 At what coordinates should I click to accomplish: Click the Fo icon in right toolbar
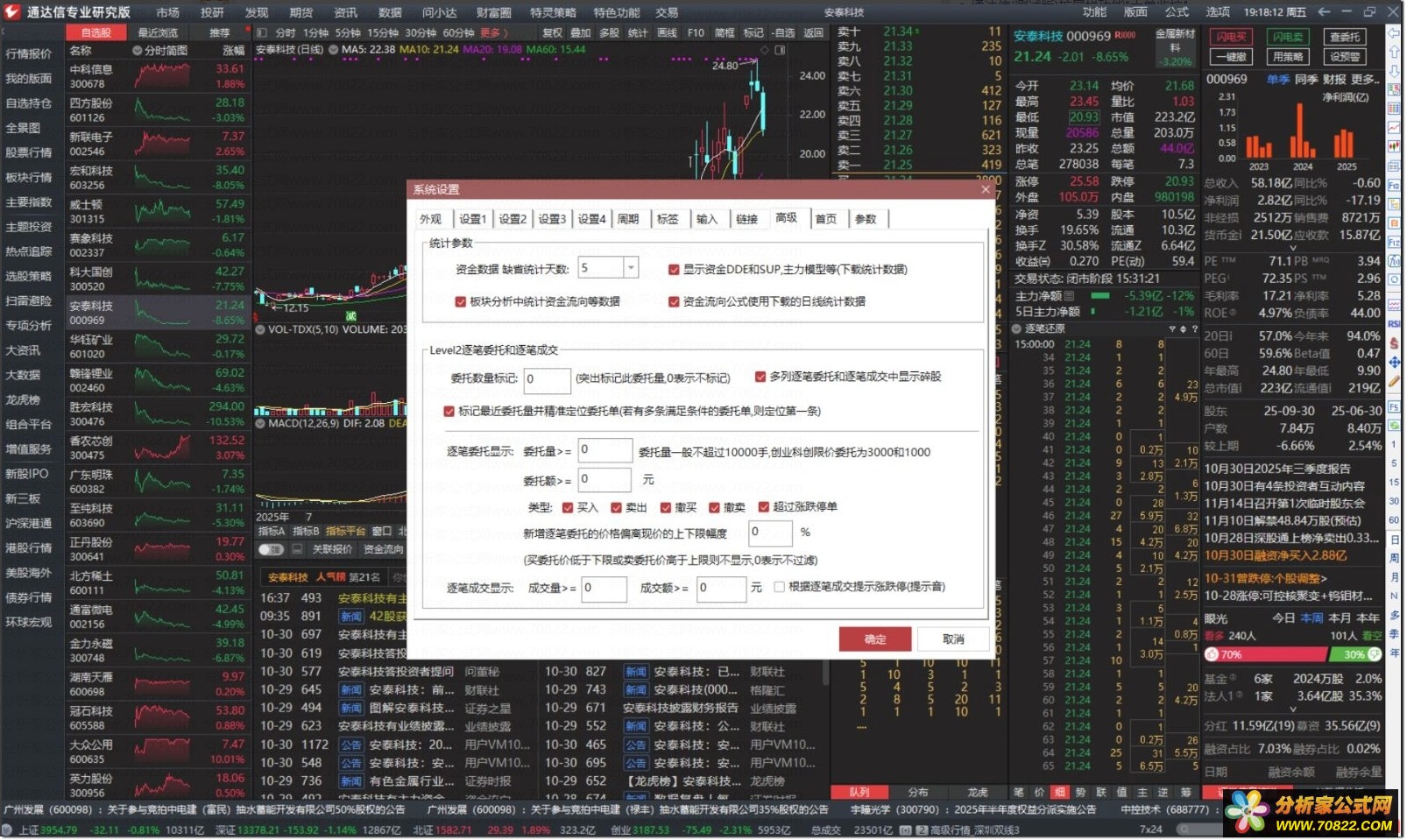coord(1395,186)
